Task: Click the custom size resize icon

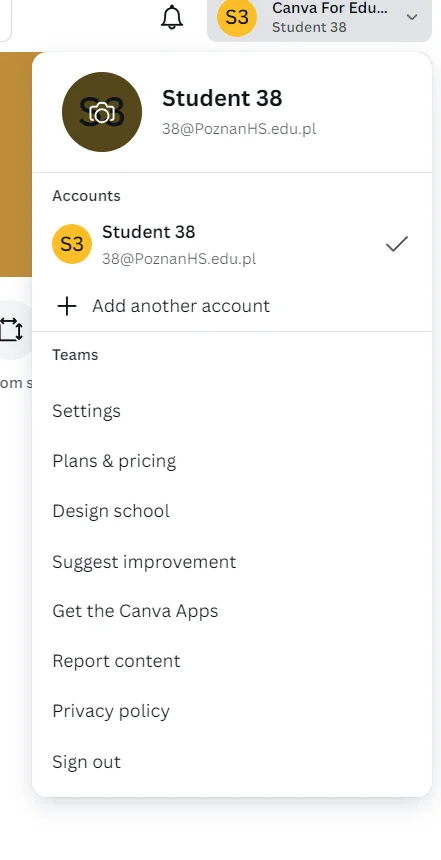Action: coord(11,330)
